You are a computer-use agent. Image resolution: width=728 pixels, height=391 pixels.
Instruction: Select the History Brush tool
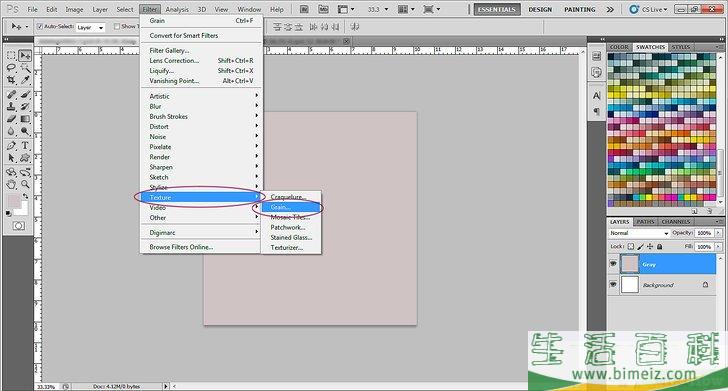tap(25, 107)
